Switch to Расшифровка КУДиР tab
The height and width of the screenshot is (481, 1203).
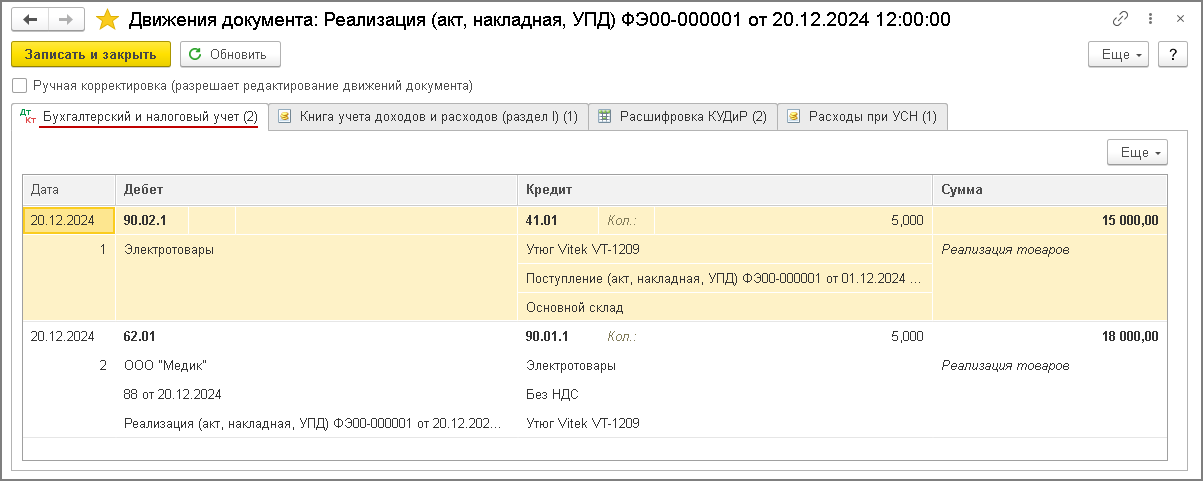click(682, 117)
